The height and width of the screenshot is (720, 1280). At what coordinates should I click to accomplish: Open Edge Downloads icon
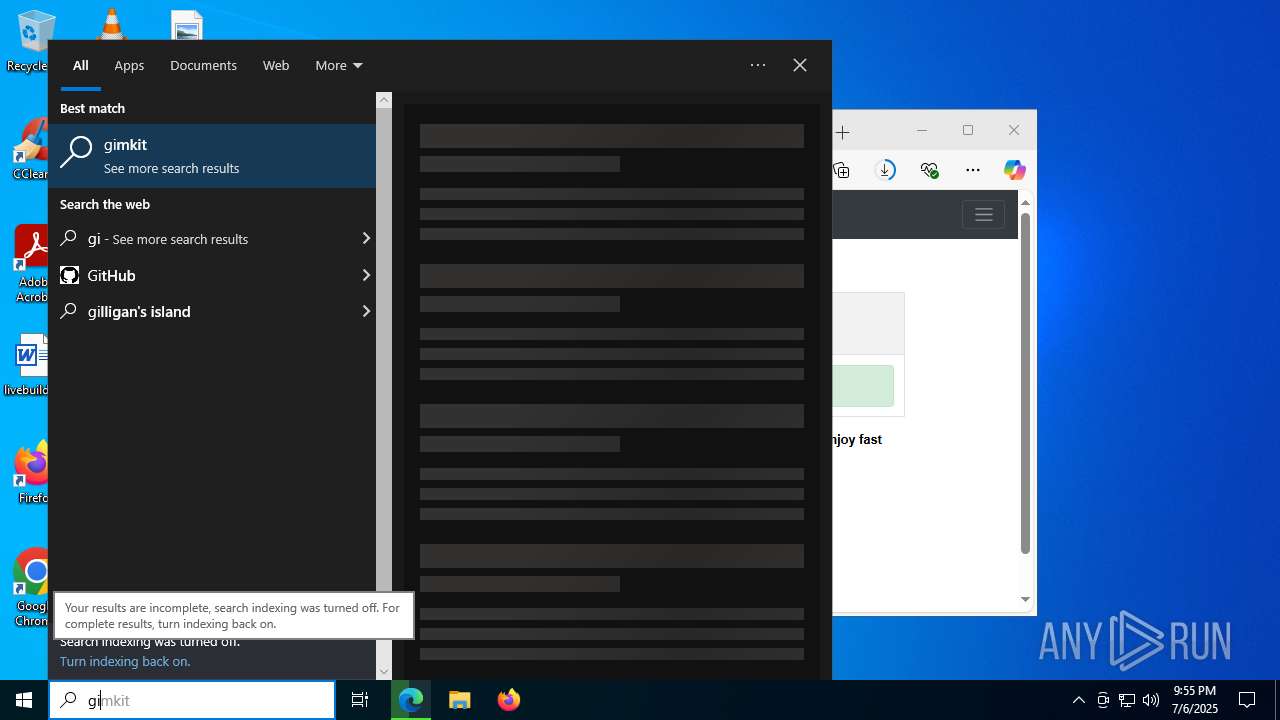(885, 170)
